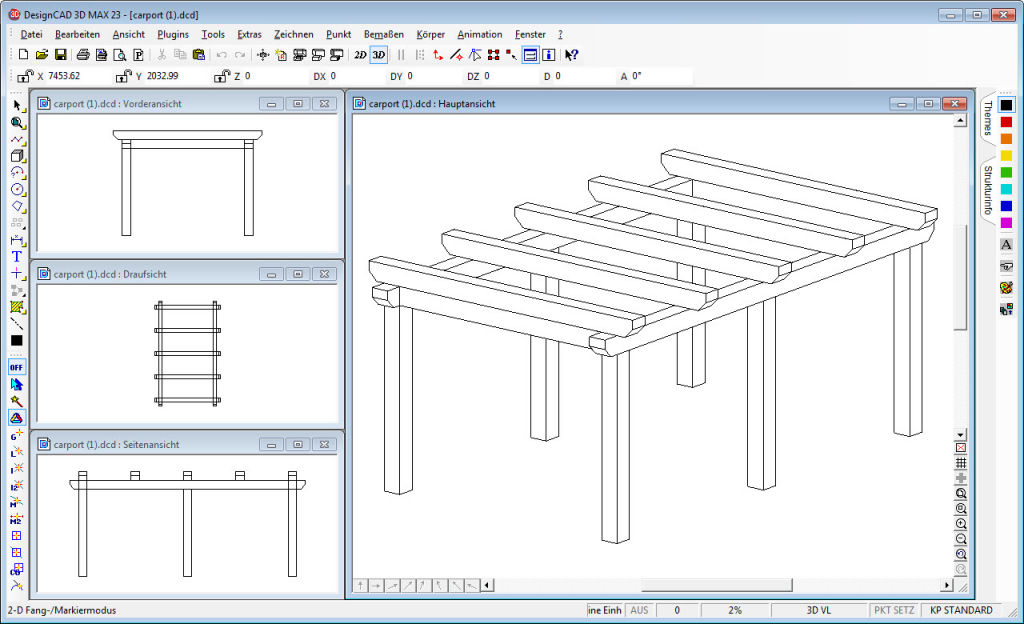Screen dimensions: 1024x624
Task: Click the context help arrow icon
Action: 573,54
